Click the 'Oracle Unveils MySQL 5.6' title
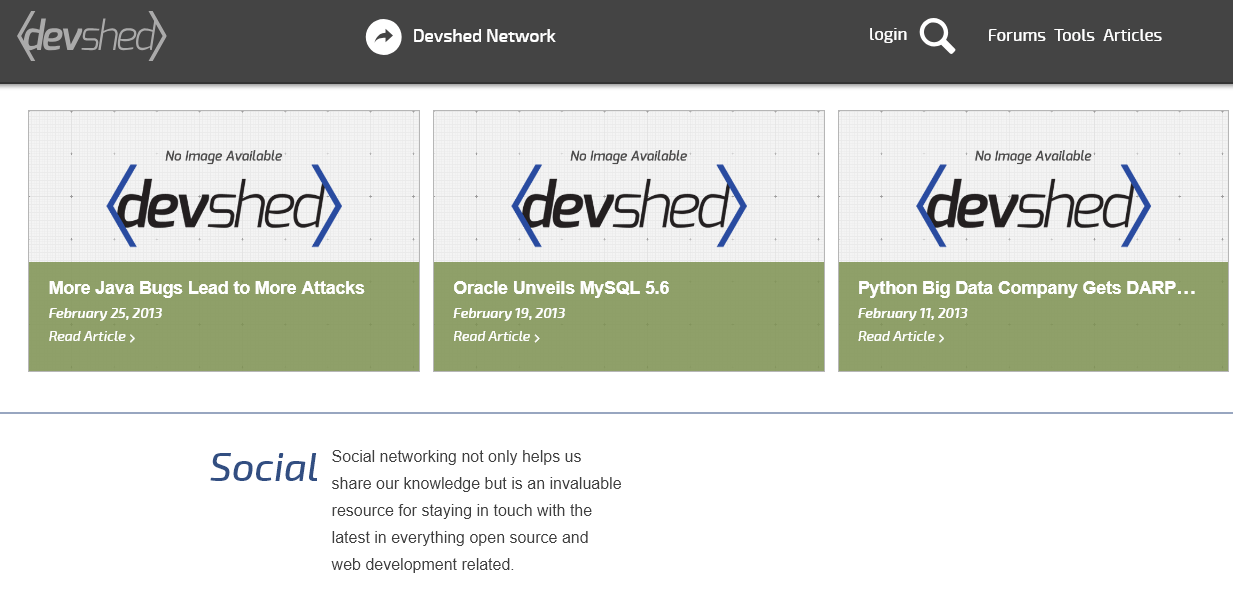1233x600 pixels. click(x=561, y=288)
